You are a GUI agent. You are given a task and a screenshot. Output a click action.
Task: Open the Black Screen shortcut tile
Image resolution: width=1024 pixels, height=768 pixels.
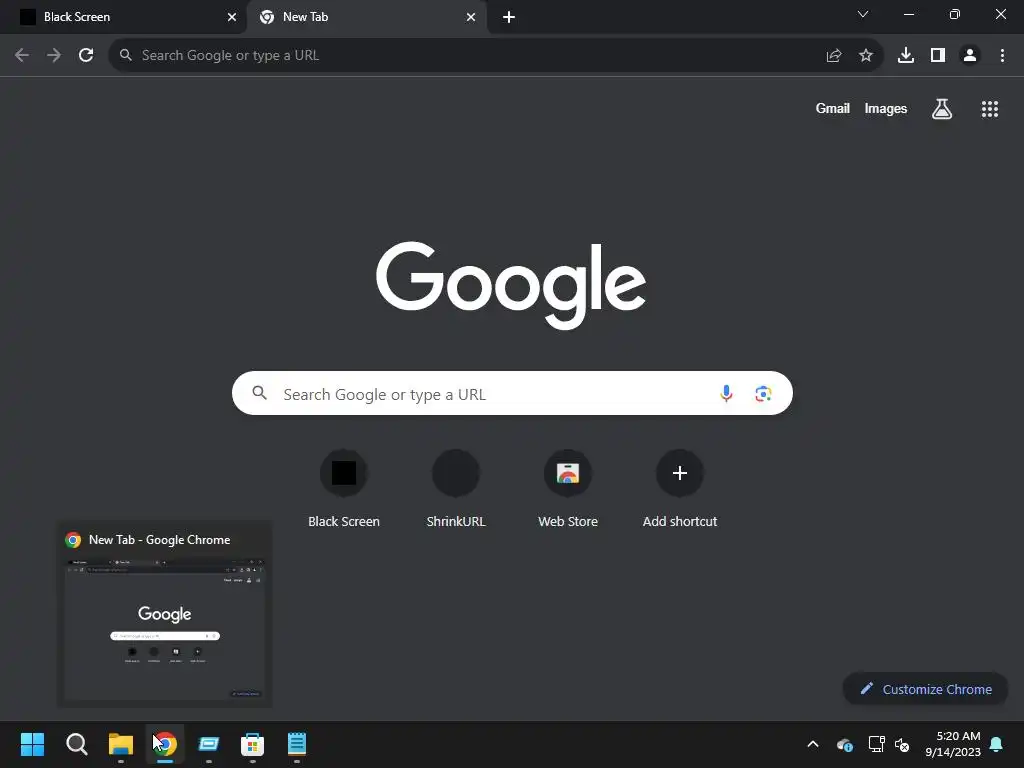tap(344, 488)
